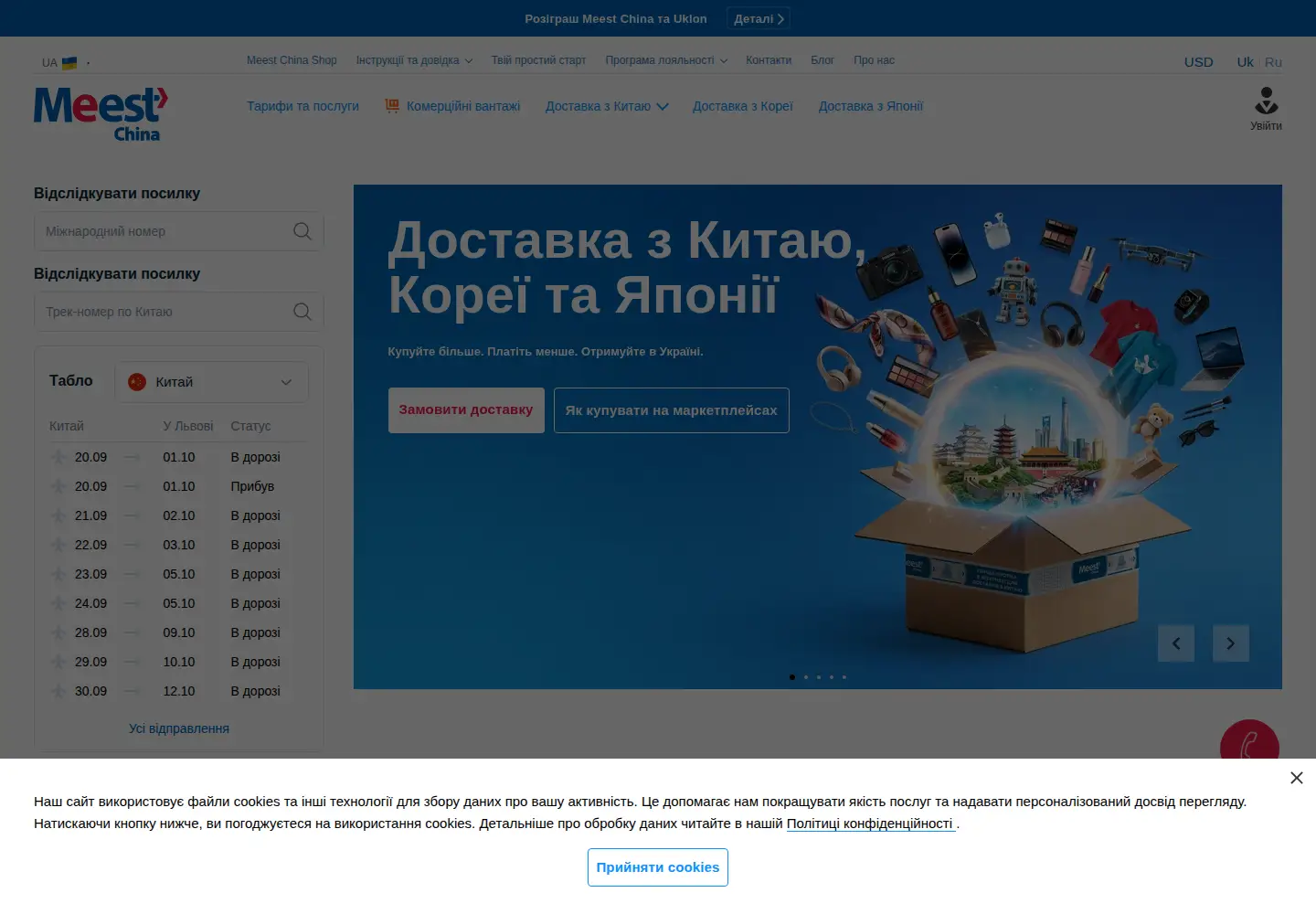Screen dimensions: 1316x914
Task: Open Тарифи та послуги page
Action: 302,106
